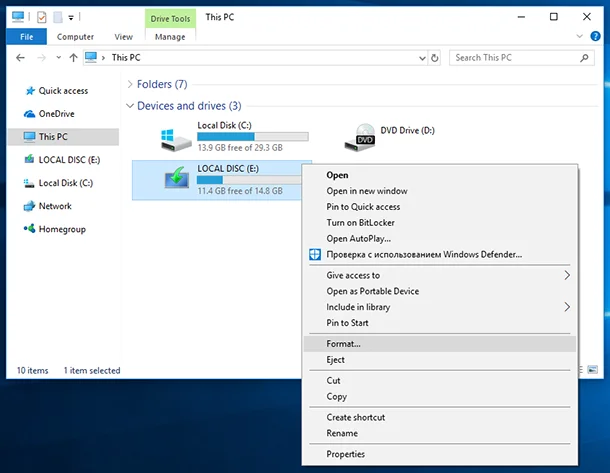Go up one level with the Up arrow
Viewport: 610px width, 473px height.
coord(74,58)
